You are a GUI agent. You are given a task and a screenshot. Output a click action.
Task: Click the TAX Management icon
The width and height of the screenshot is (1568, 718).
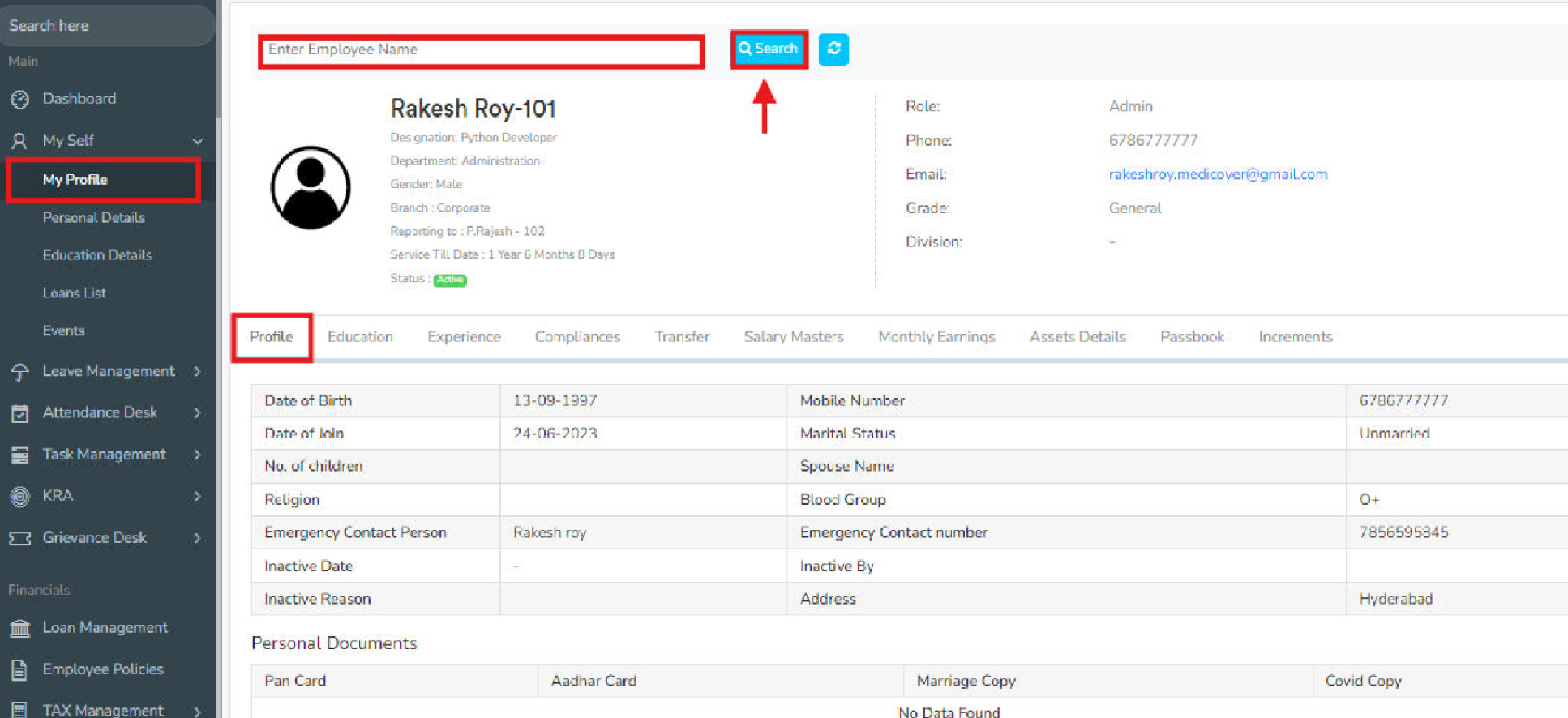20,711
